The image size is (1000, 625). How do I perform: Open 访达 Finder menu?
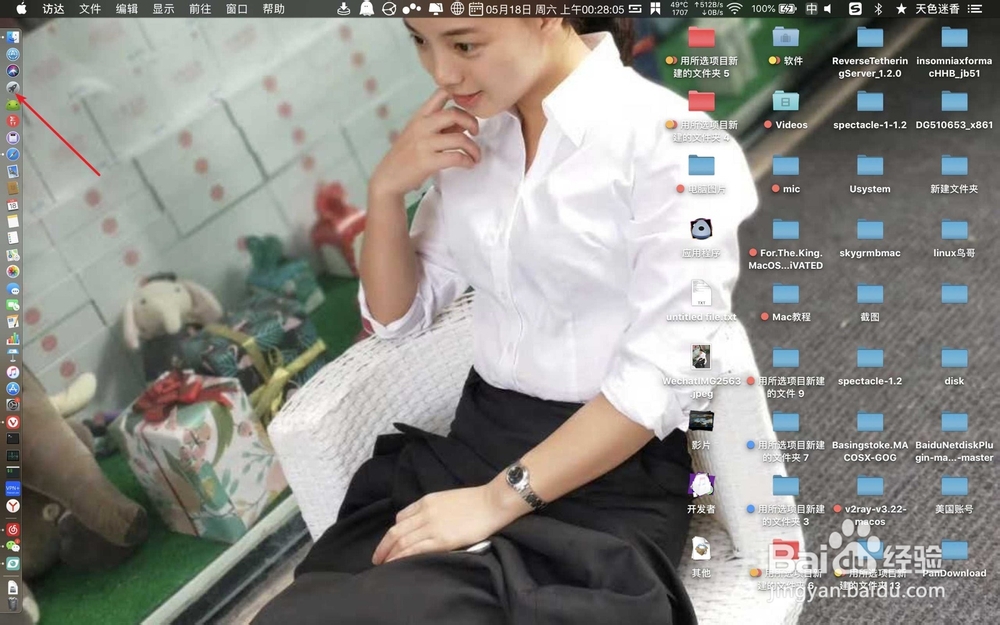(x=54, y=8)
